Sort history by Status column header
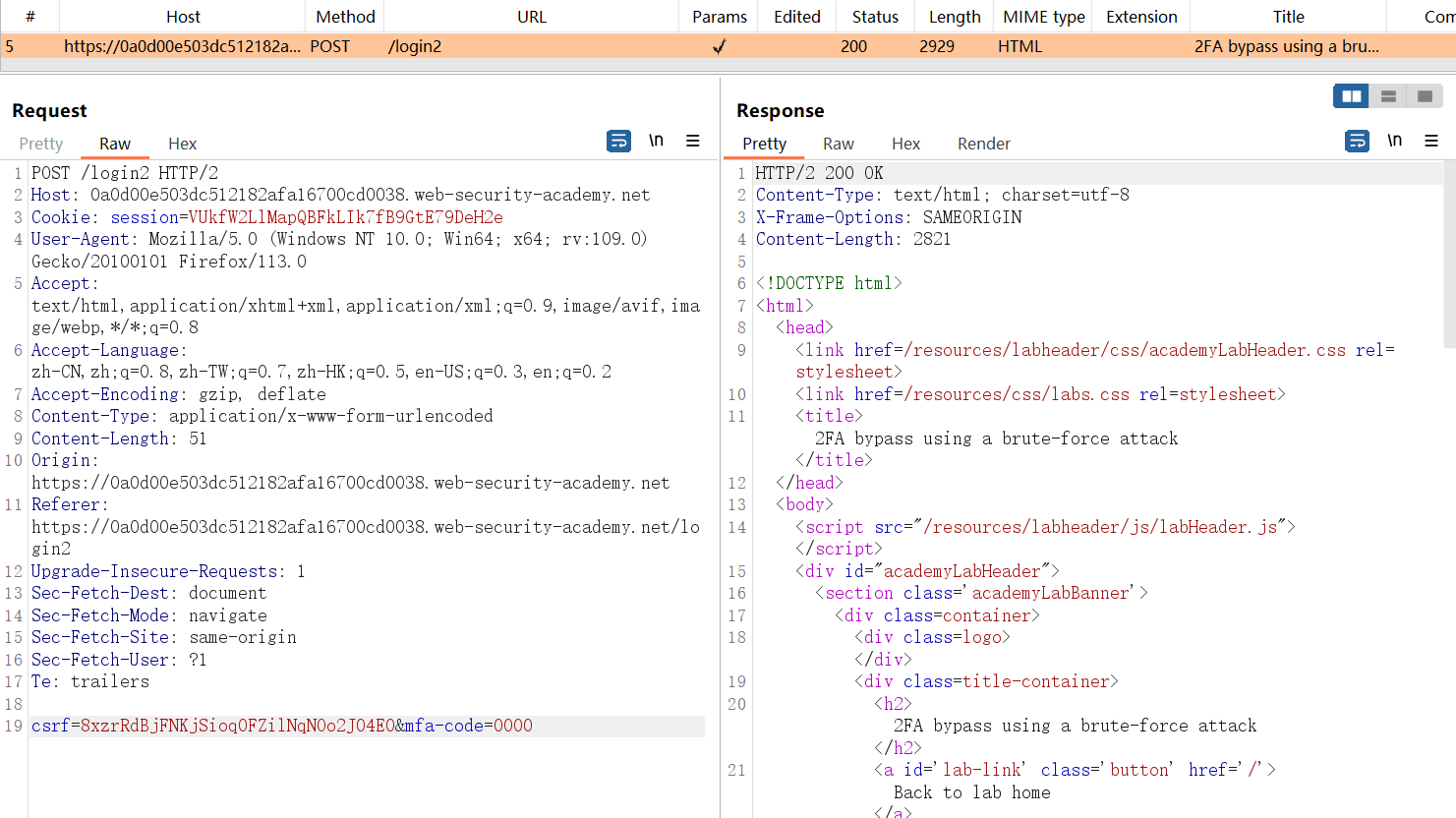This screenshot has height=818, width=1456. [875, 17]
